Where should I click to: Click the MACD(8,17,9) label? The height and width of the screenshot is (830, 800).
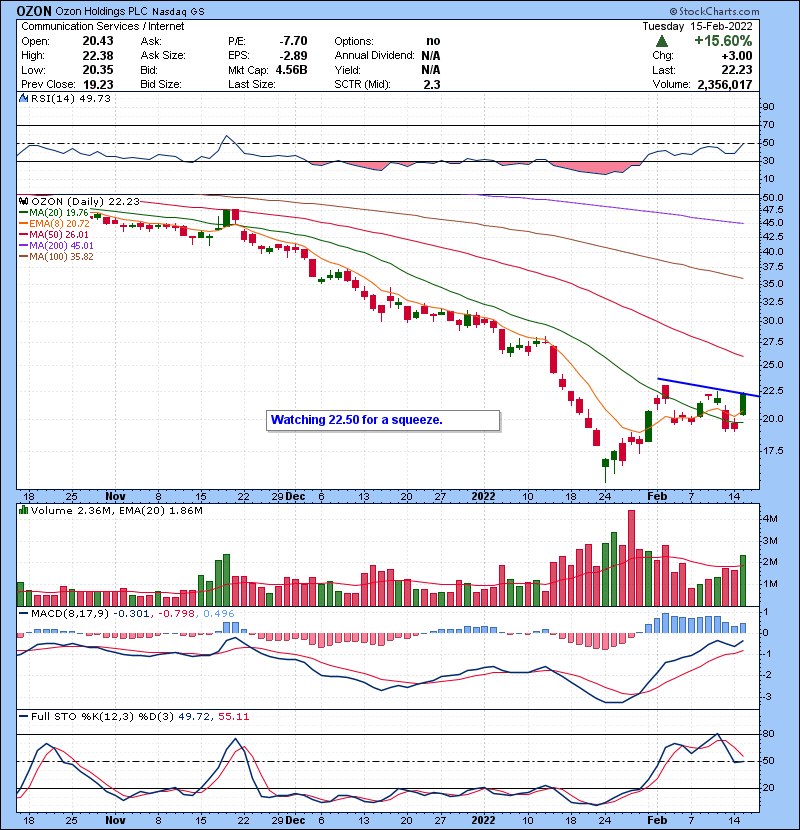pyautogui.click(x=70, y=614)
